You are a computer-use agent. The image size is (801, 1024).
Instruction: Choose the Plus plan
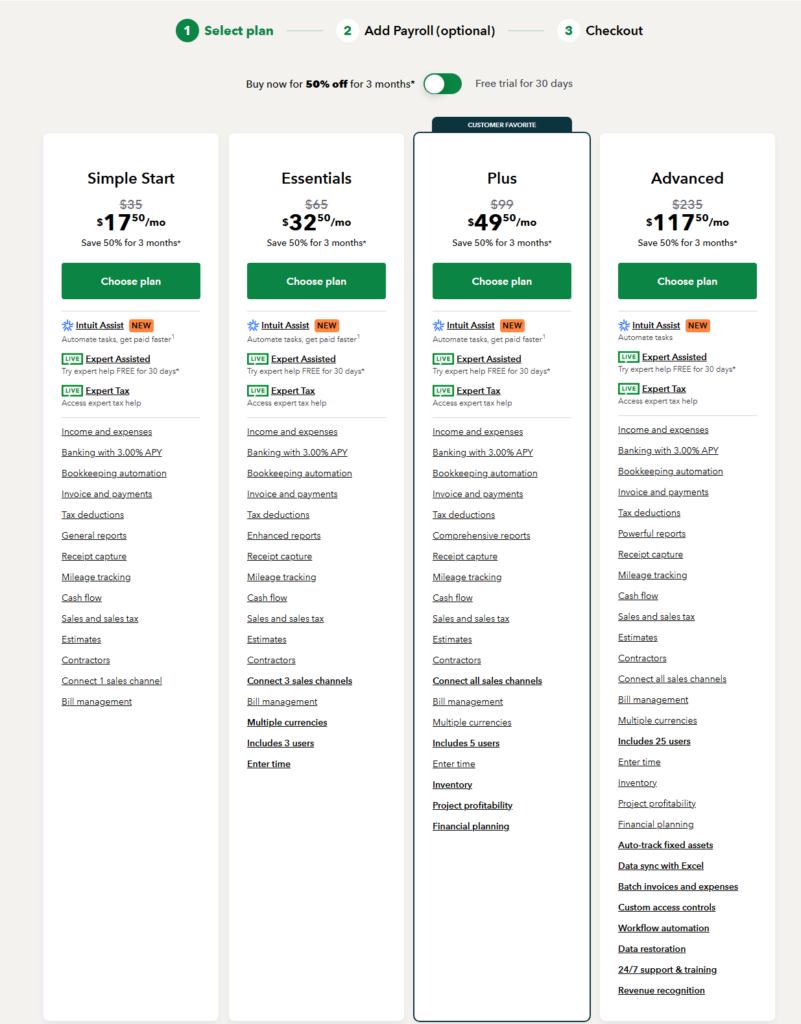(x=502, y=281)
